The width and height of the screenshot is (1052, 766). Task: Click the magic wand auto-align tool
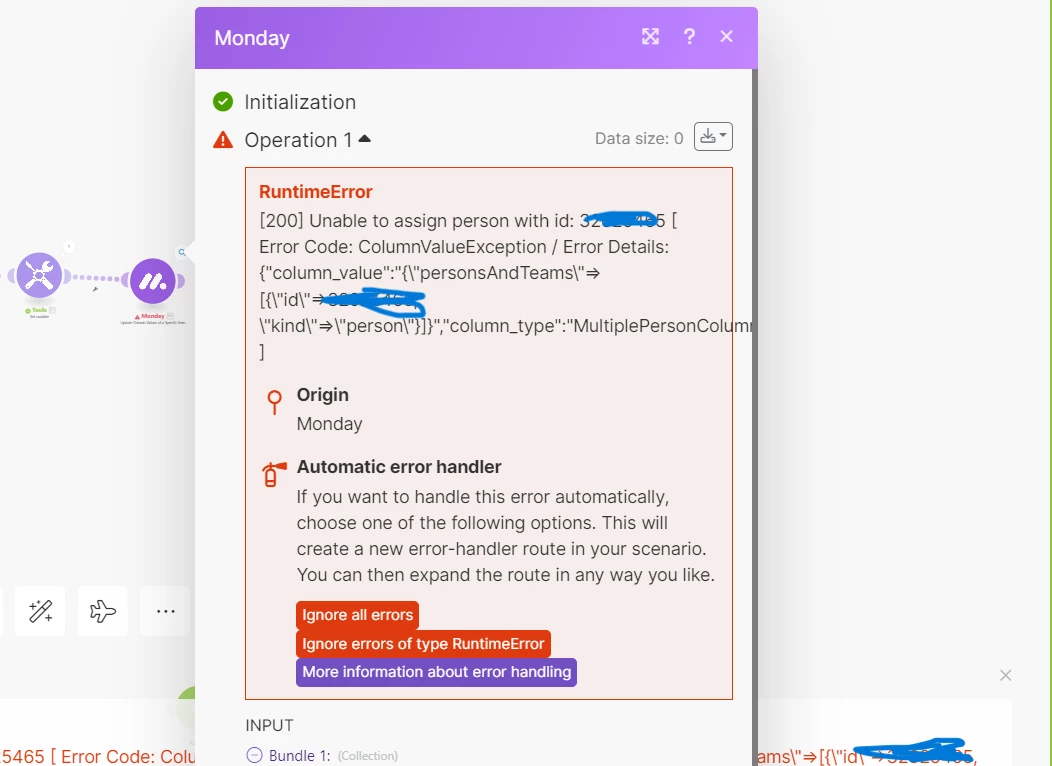[40, 611]
